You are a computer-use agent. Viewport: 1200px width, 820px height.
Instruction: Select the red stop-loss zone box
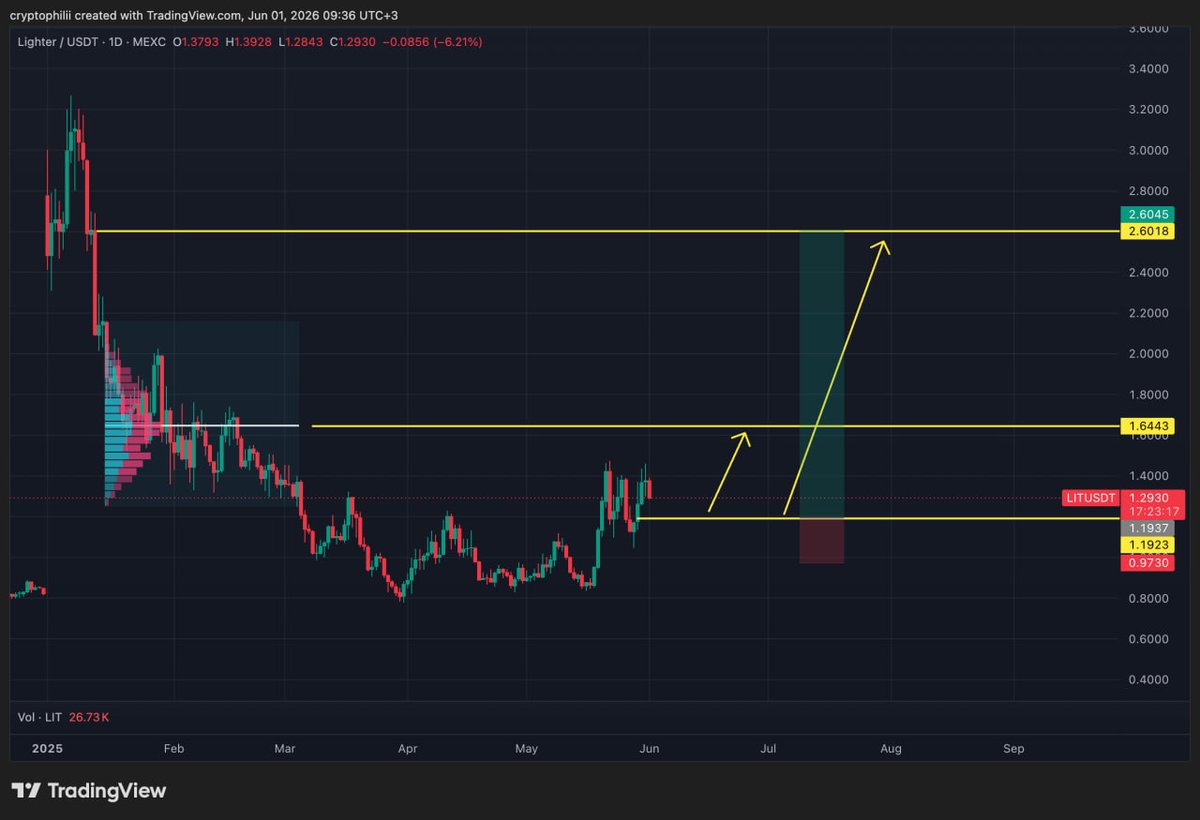[x=821, y=541]
